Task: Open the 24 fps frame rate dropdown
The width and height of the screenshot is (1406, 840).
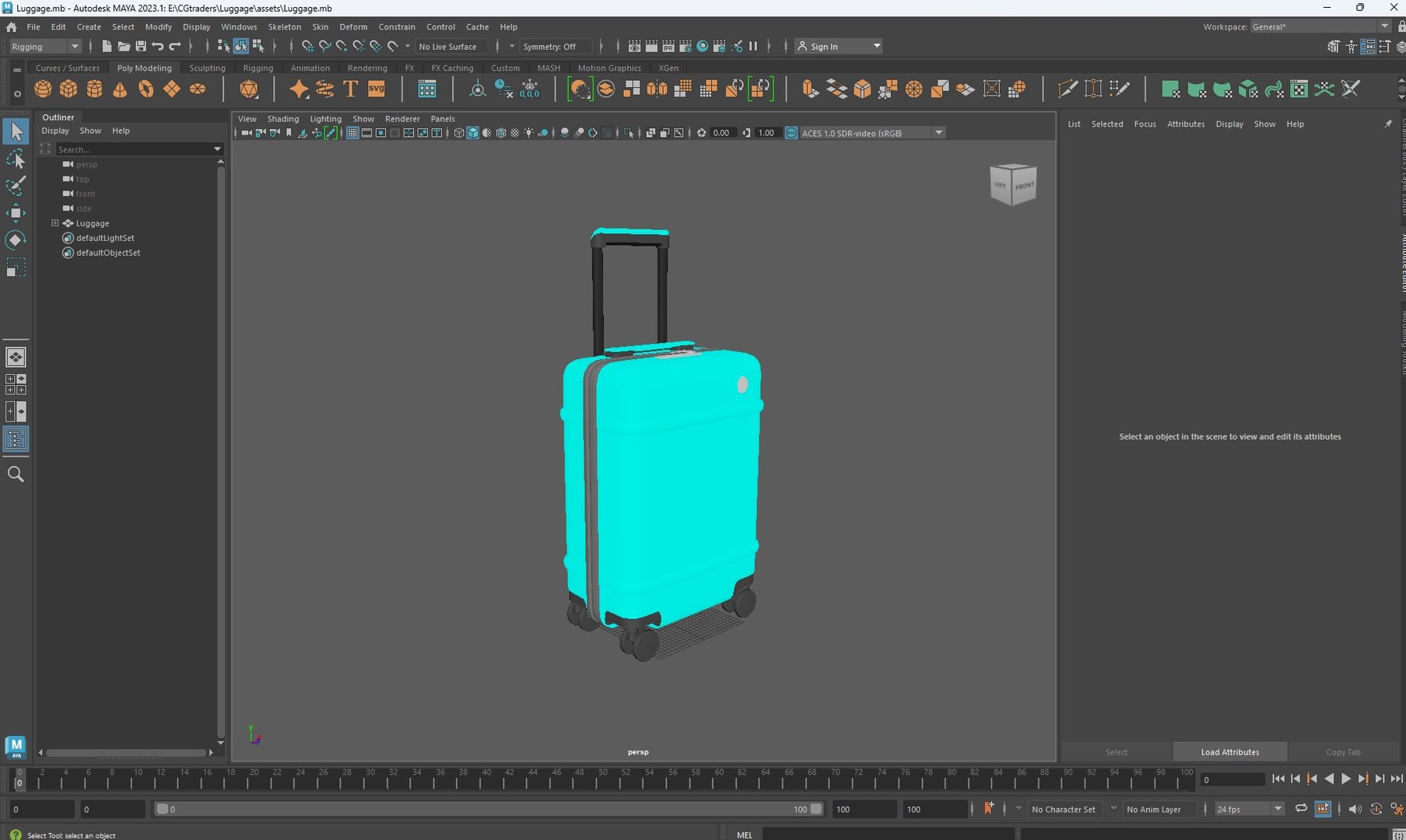Action: [1249, 809]
